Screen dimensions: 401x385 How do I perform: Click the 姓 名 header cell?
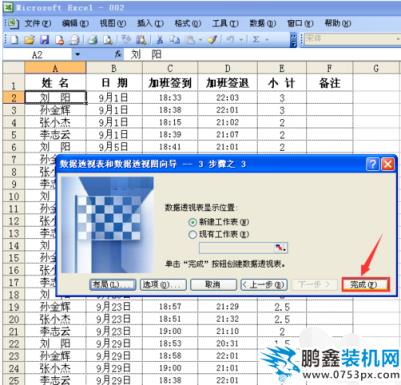click(x=55, y=83)
